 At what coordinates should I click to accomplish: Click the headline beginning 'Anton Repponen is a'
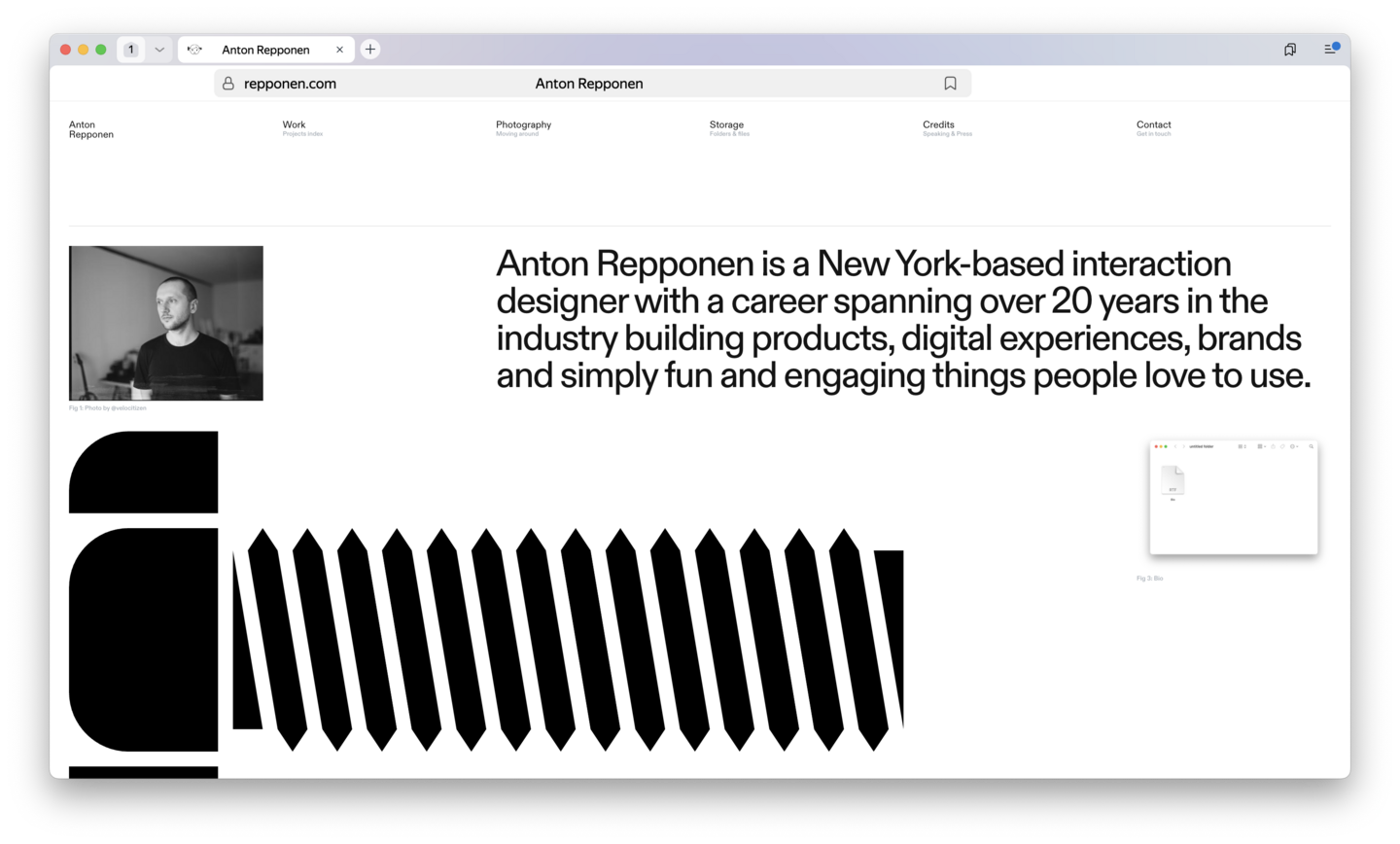pyautogui.click(x=904, y=320)
